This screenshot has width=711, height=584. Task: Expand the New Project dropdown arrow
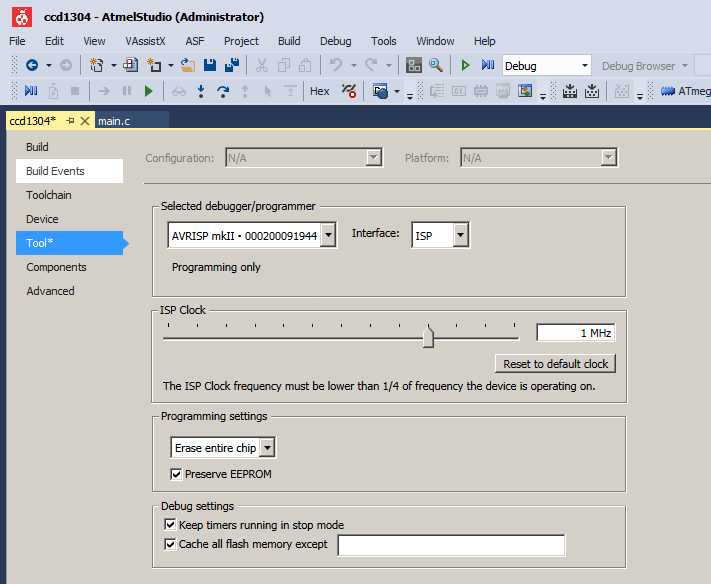(x=113, y=66)
